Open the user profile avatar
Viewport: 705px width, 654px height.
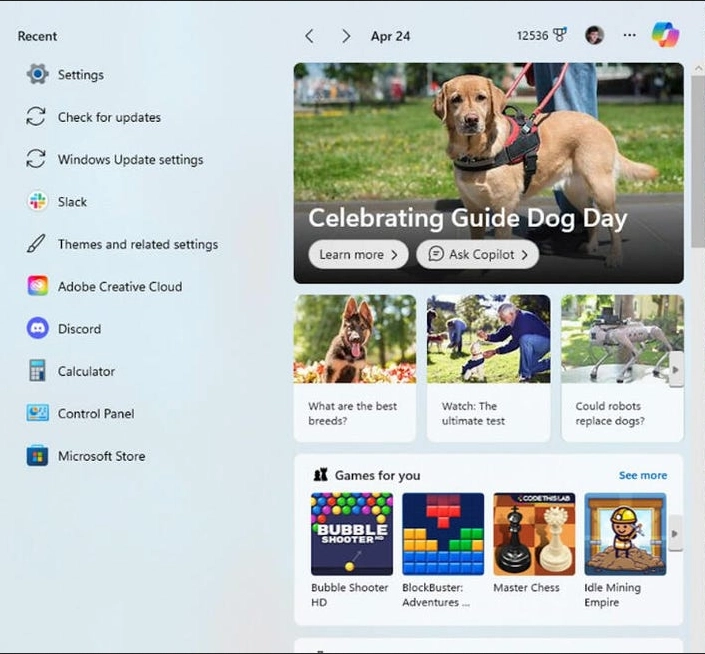pyautogui.click(x=594, y=35)
